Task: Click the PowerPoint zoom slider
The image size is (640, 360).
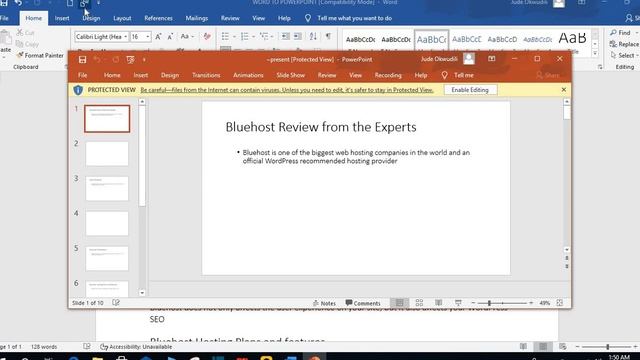Action: [x=502, y=303]
